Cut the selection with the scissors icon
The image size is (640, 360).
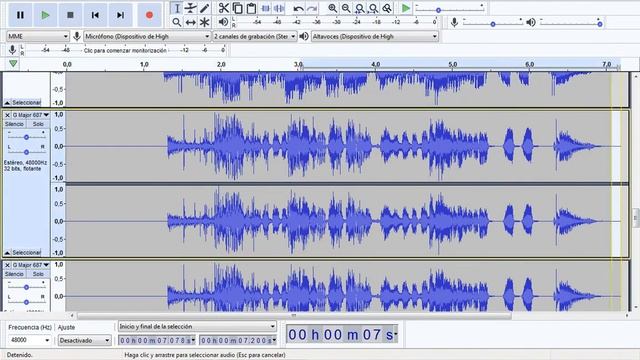(224, 8)
